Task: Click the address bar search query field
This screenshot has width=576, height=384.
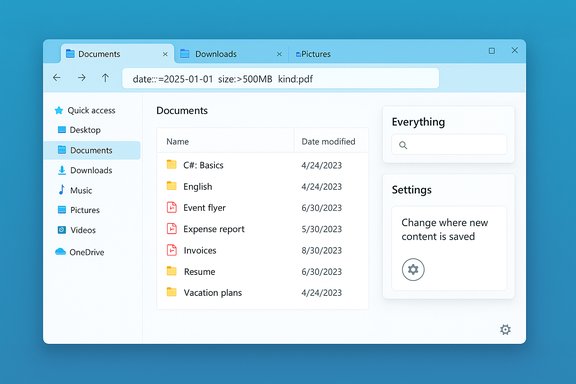Action: tap(281, 78)
